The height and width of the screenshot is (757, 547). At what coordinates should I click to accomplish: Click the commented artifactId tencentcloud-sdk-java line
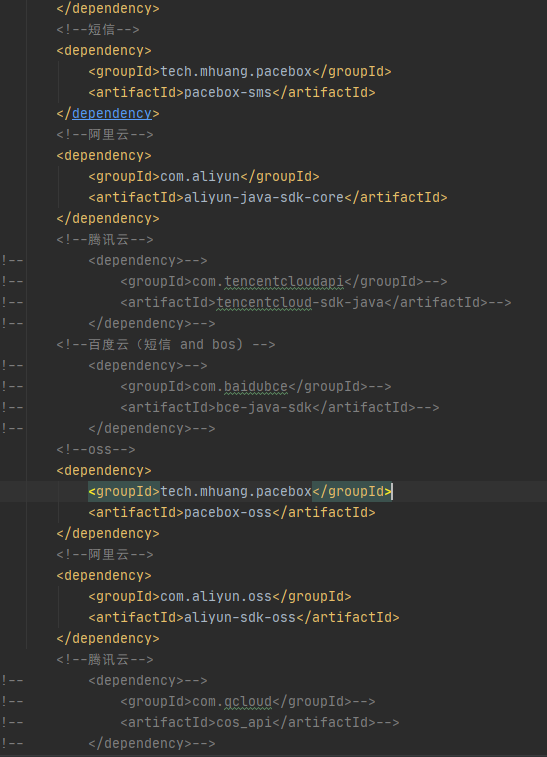coord(316,302)
